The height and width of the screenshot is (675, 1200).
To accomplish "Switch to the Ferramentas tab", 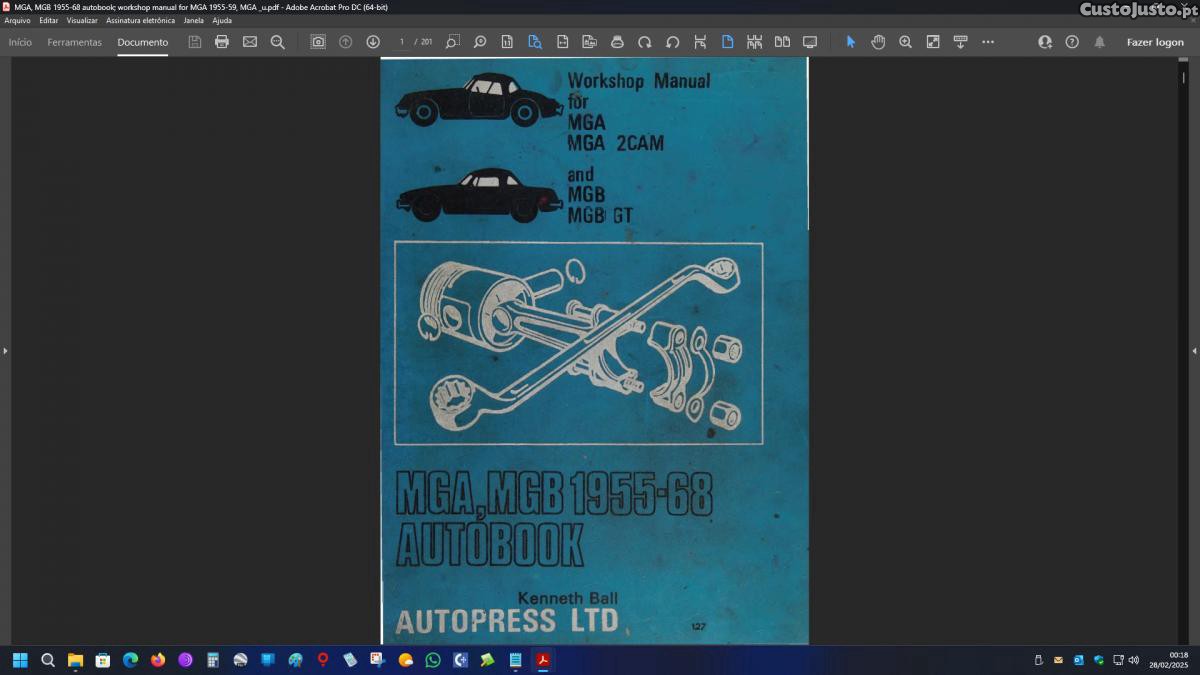I will point(75,42).
